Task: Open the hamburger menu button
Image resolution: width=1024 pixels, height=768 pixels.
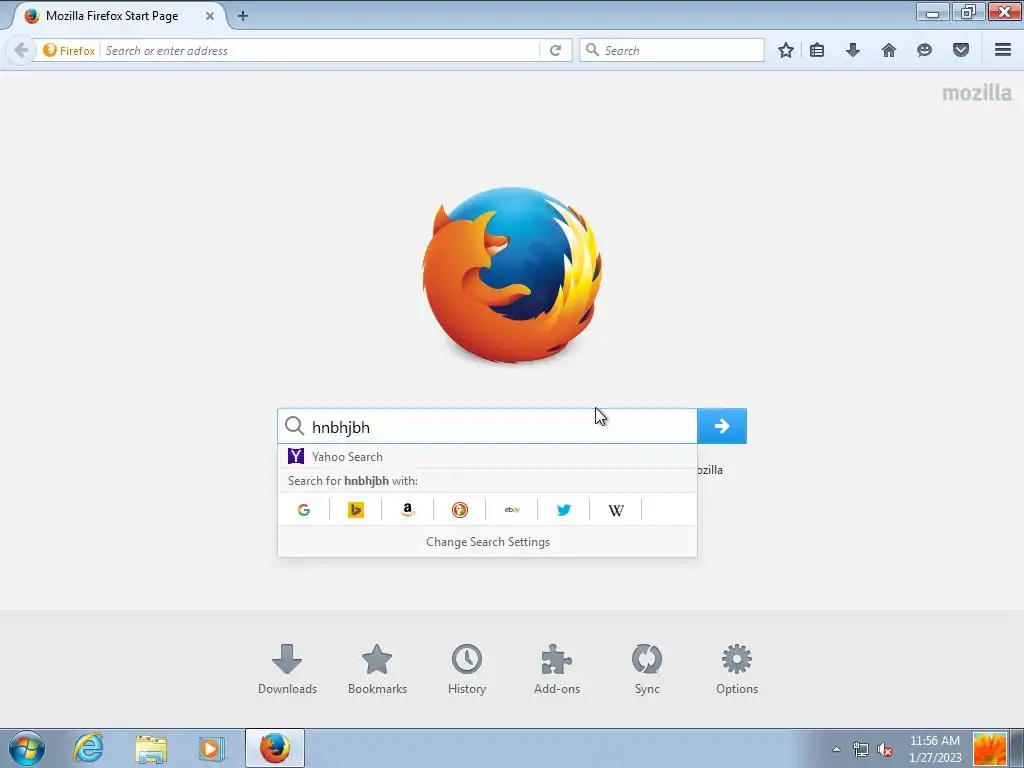Action: [1003, 50]
